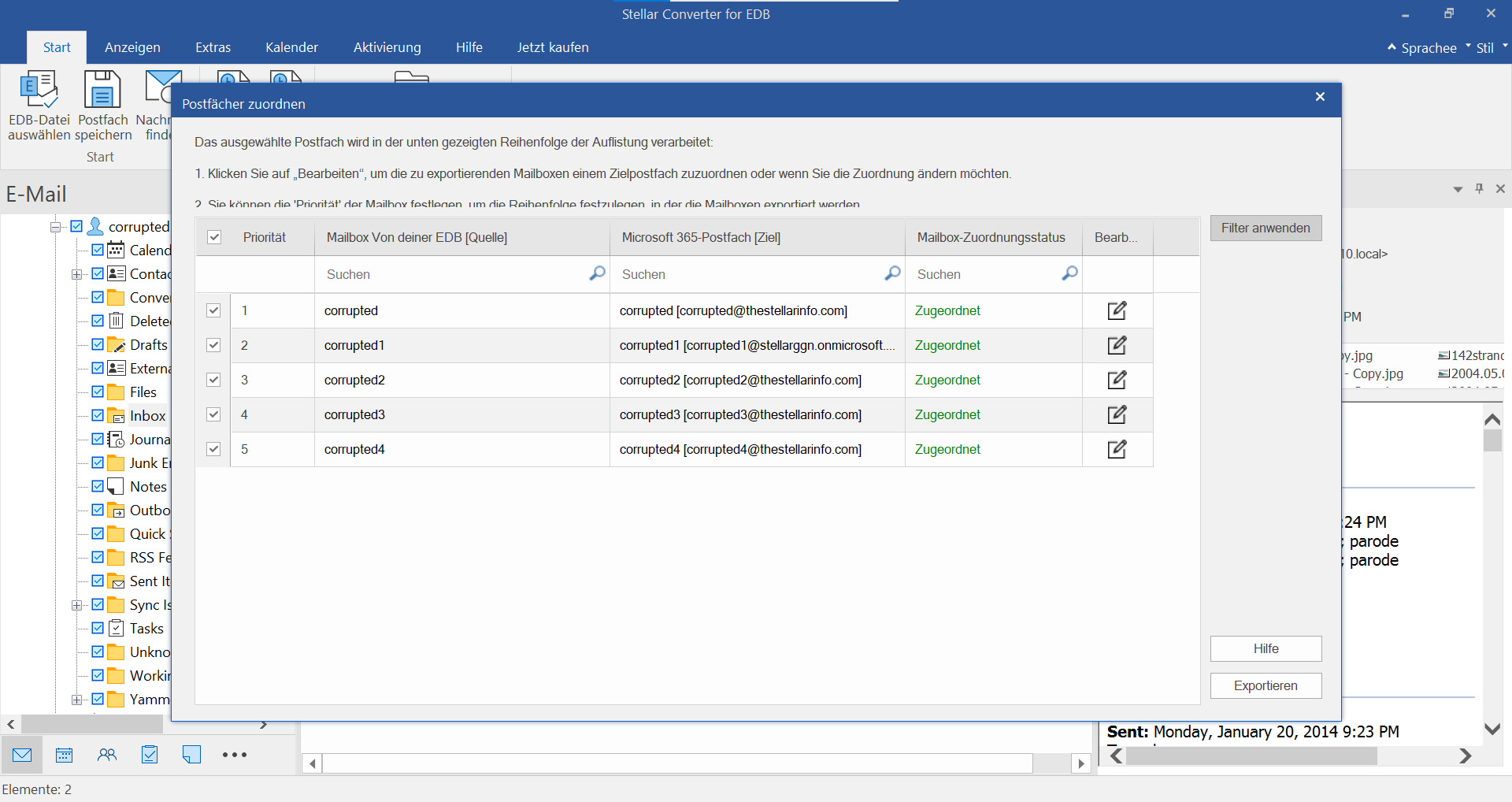Uncheck the Drafts folder checkbox
This screenshot has height=802, width=1512.
98,344
